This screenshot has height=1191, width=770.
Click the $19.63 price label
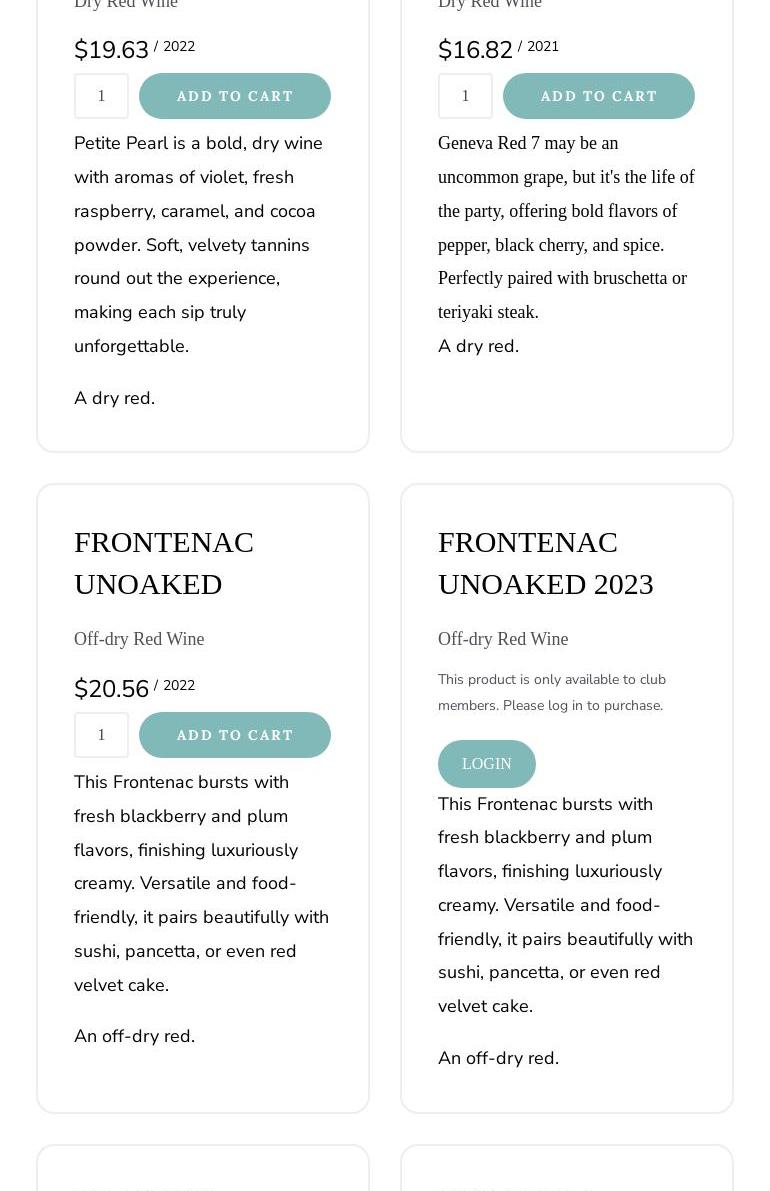pos(111,50)
